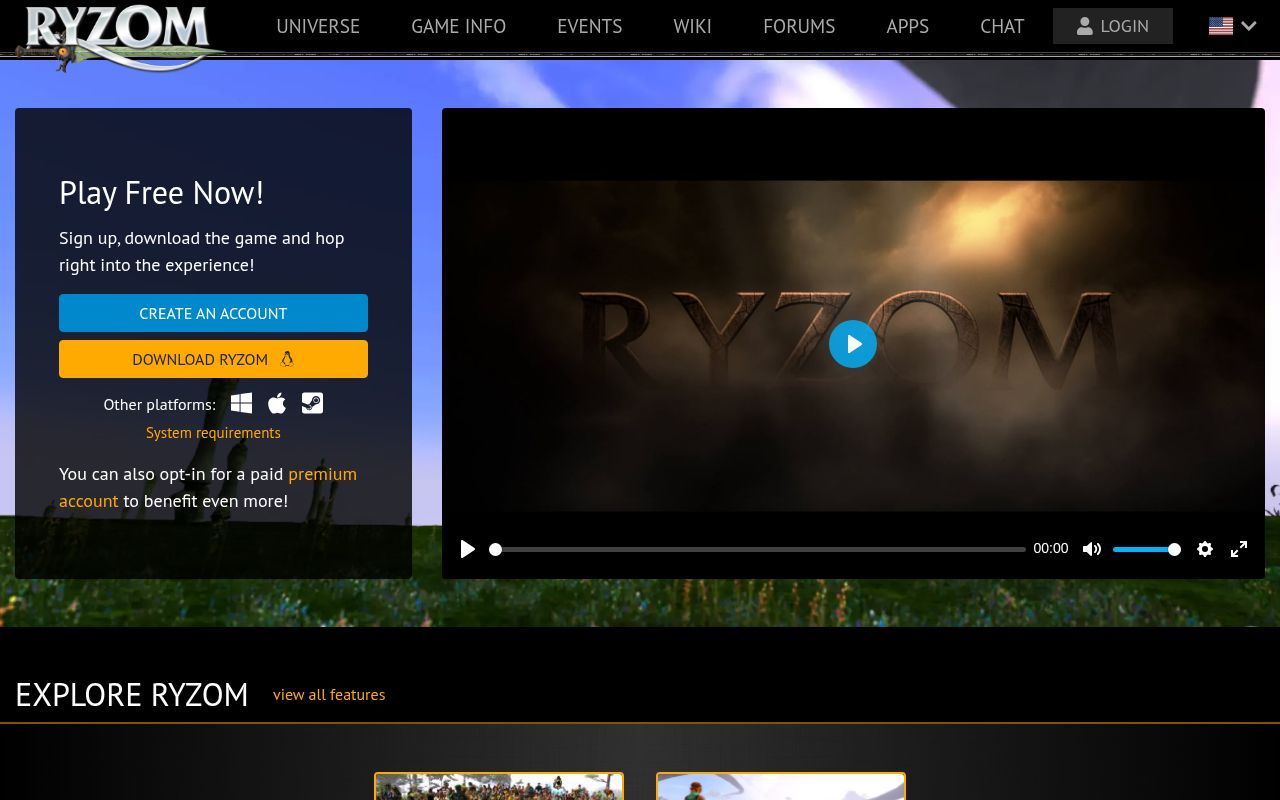This screenshot has width=1280, height=800.
Task: Click the 00:00 video time display
Action: click(x=1051, y=549)
